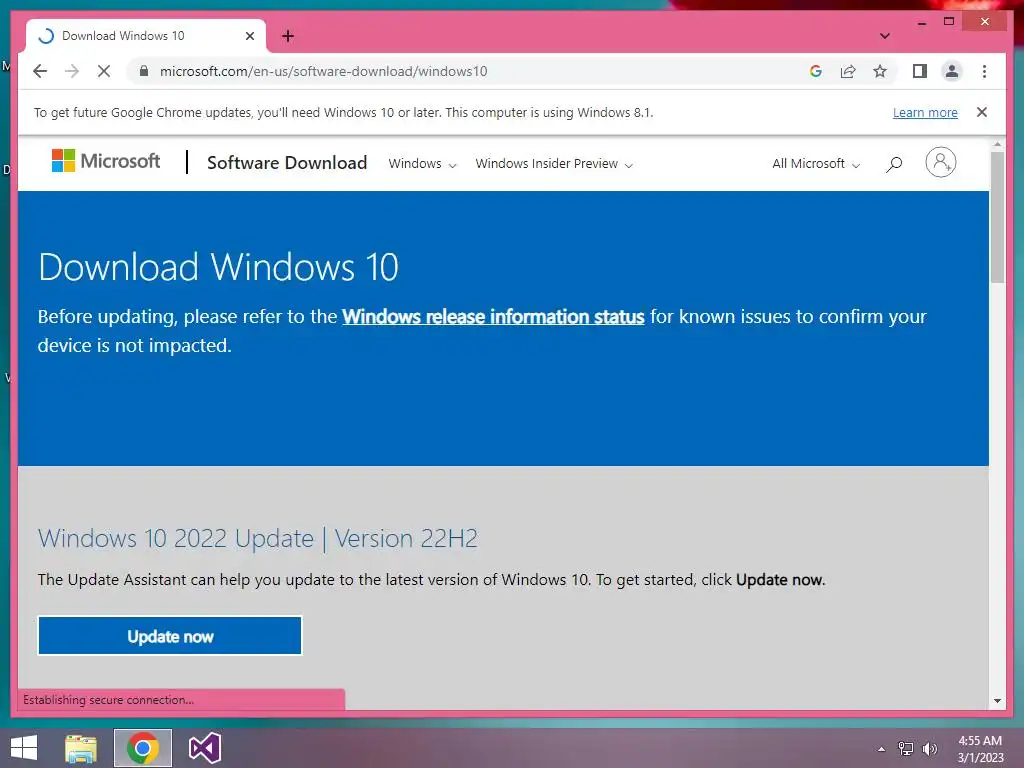Click the scroll down arrow

[x=997, y=701]
